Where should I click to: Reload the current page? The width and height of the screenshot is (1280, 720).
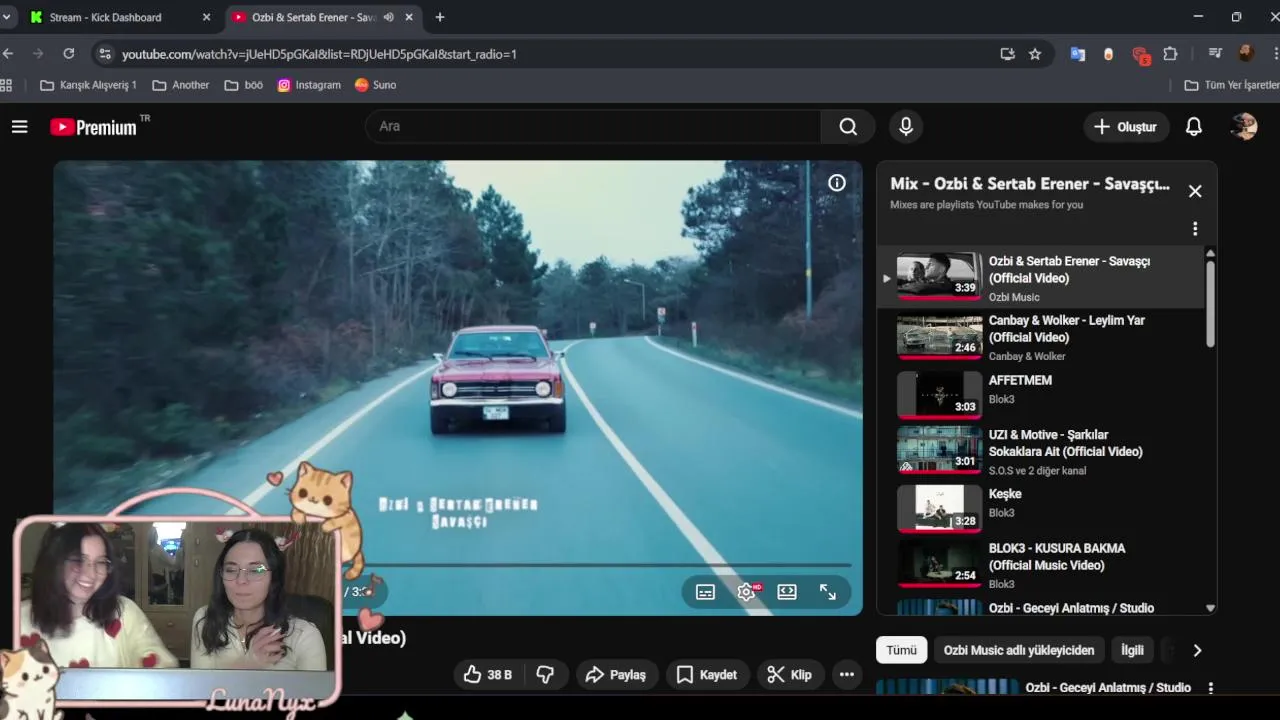pos(68,54)
